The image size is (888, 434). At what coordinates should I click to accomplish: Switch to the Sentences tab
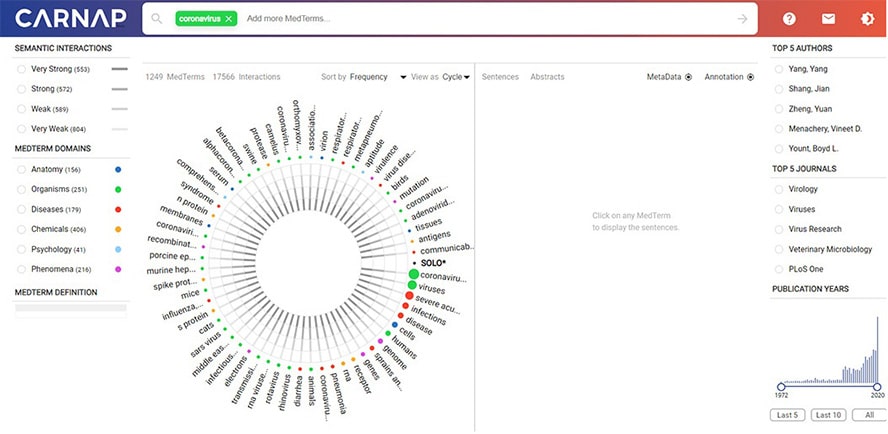(x=500, y=77)
